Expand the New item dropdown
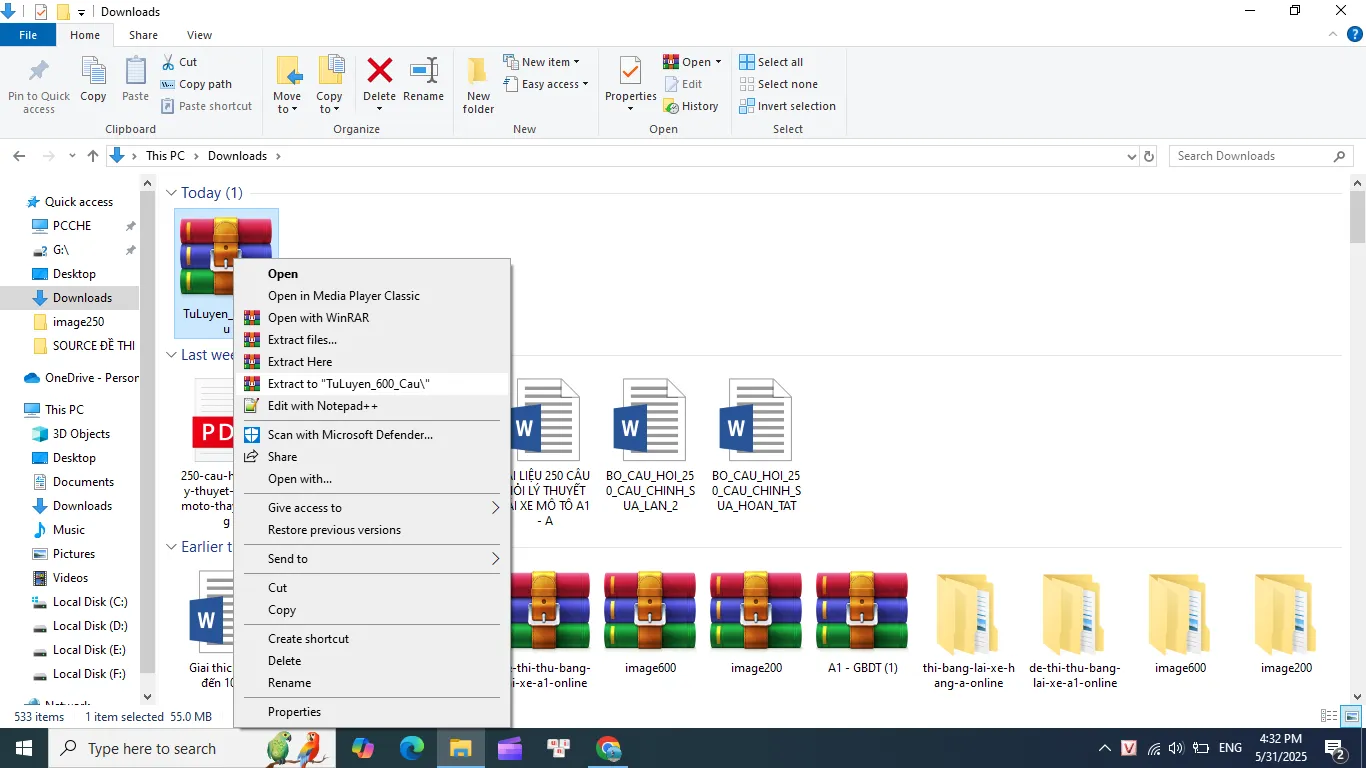The height and width of the screenshot is (768, 1366). click(x=578, y=61)
